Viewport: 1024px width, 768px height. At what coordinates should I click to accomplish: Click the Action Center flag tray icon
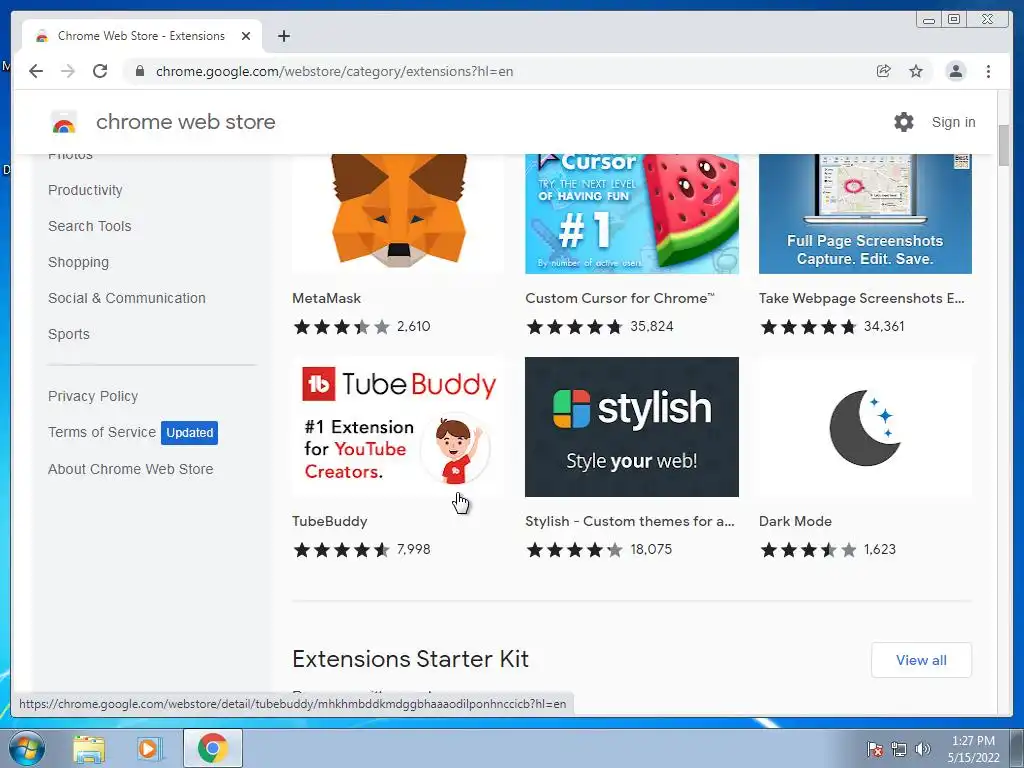875,749
